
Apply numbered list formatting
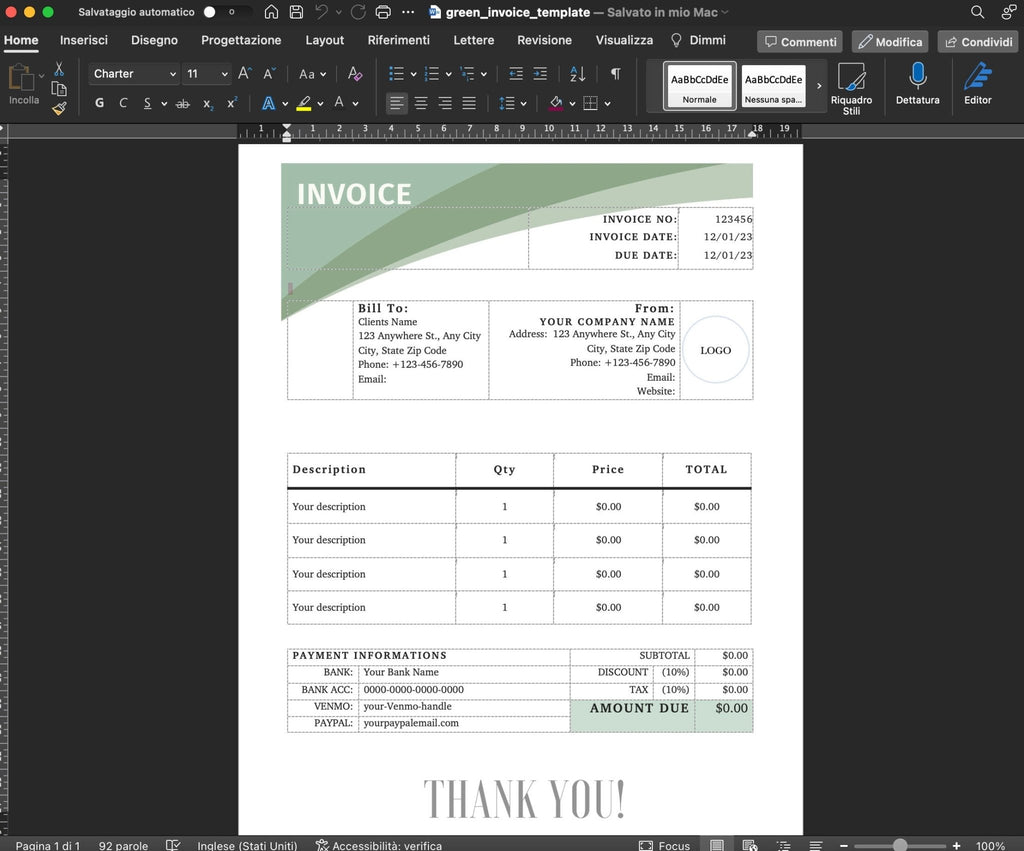coord(432,73)
